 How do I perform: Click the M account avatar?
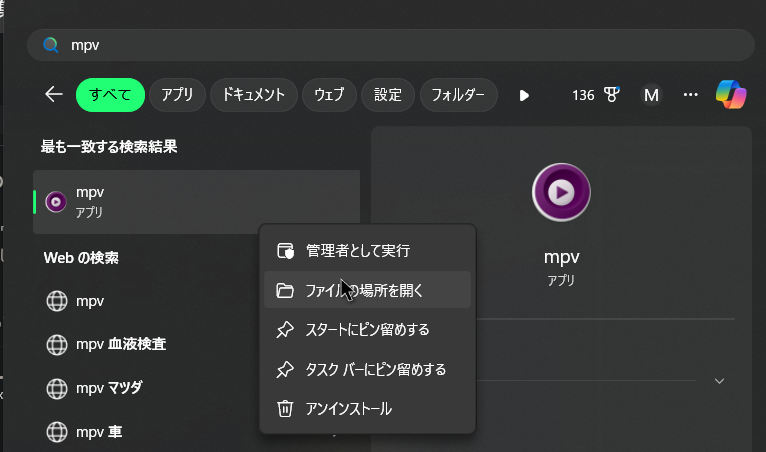[651, 95]
